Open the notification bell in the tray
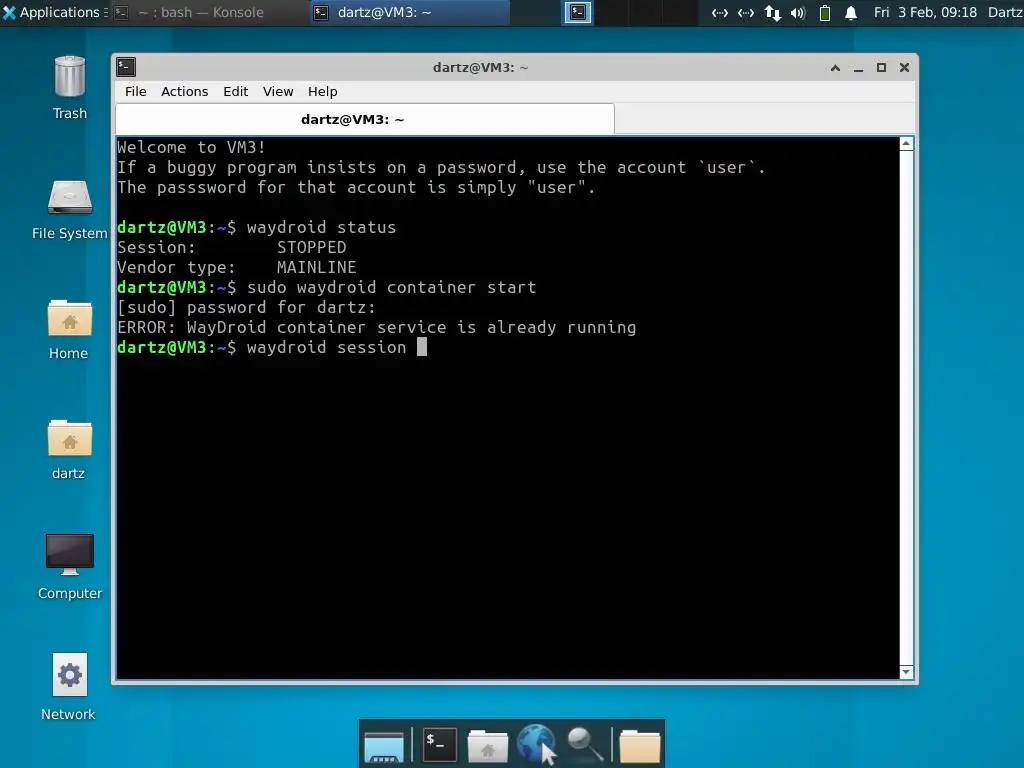 [x=851, y=12]
